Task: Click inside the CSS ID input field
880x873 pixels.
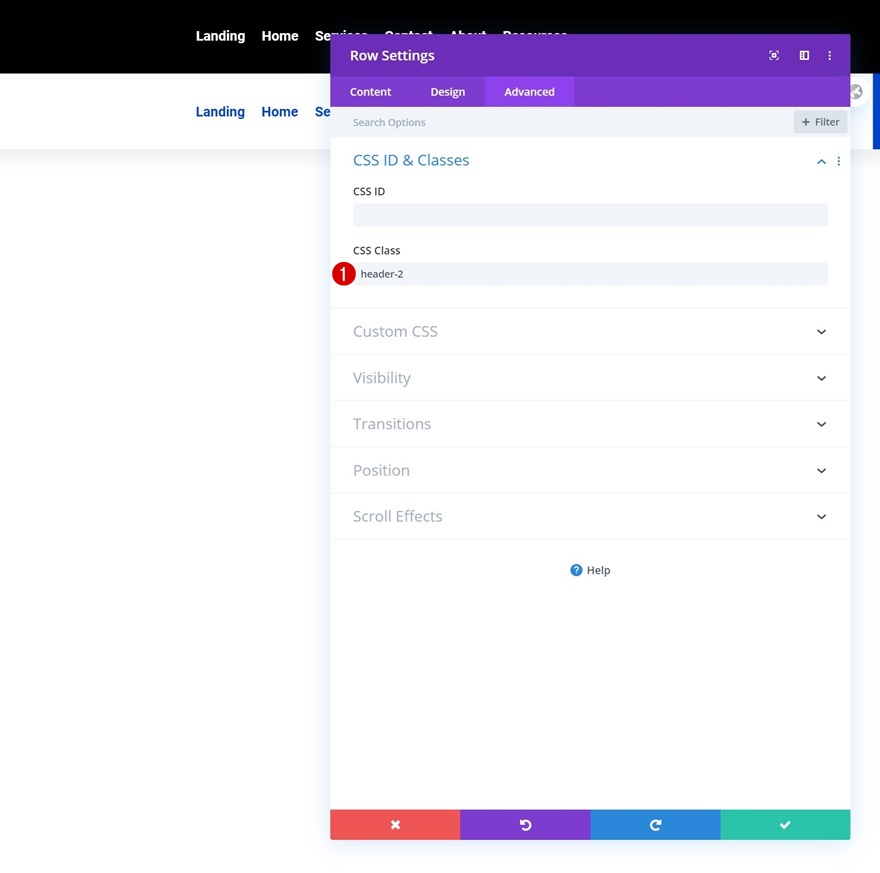Action: [590, 214]
